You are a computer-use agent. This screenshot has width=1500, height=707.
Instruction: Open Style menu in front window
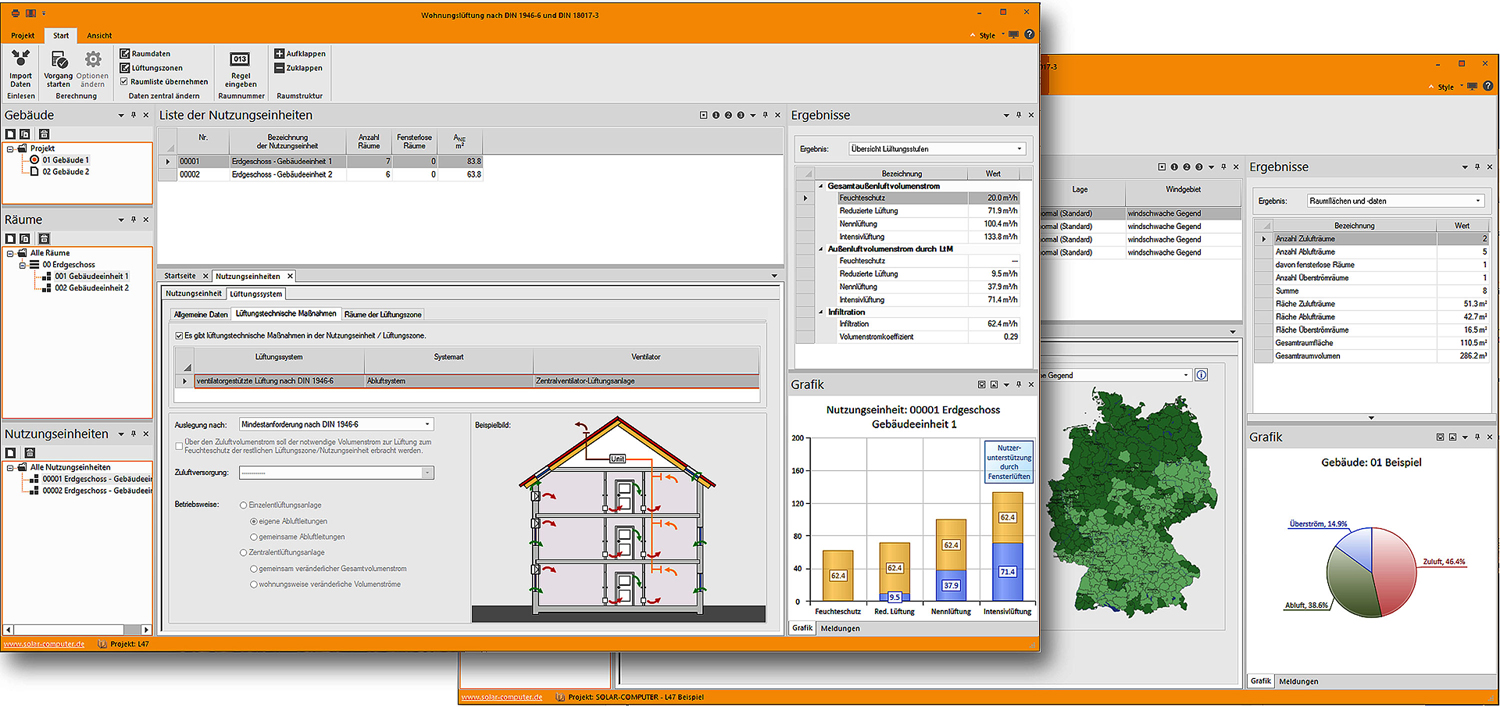coord(987,35)
